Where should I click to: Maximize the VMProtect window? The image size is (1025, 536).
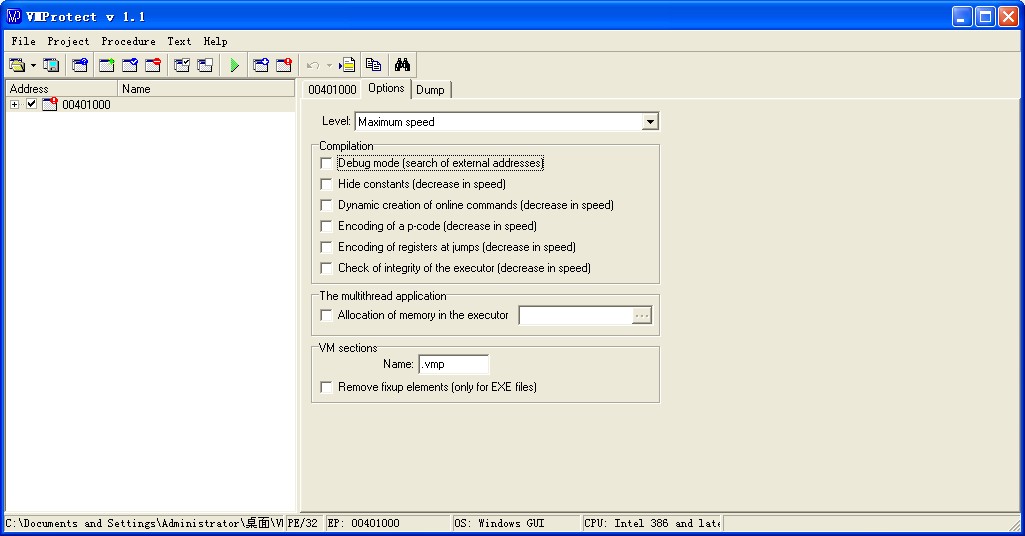985,16
